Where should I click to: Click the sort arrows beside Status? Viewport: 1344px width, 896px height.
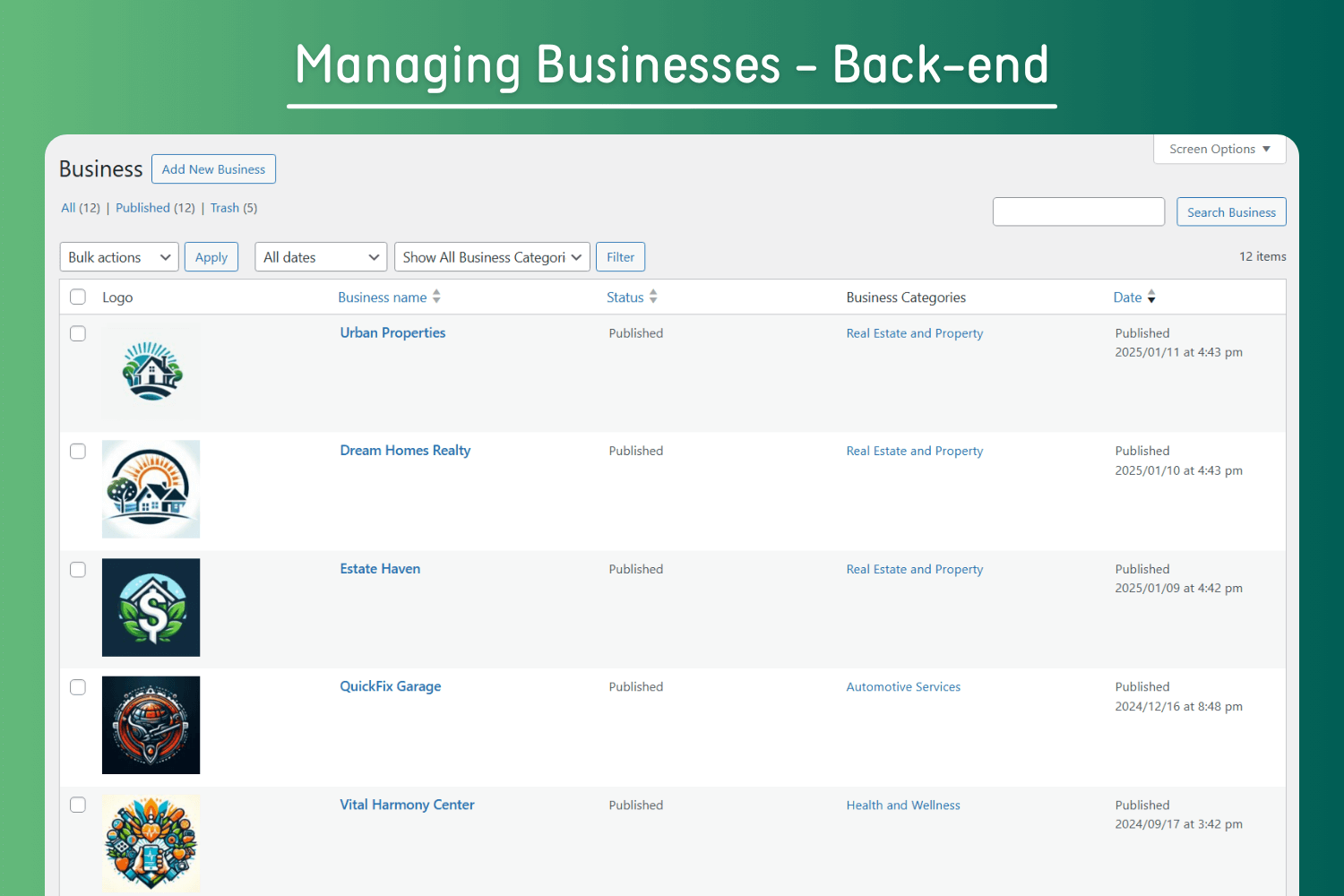coord(653,297)
